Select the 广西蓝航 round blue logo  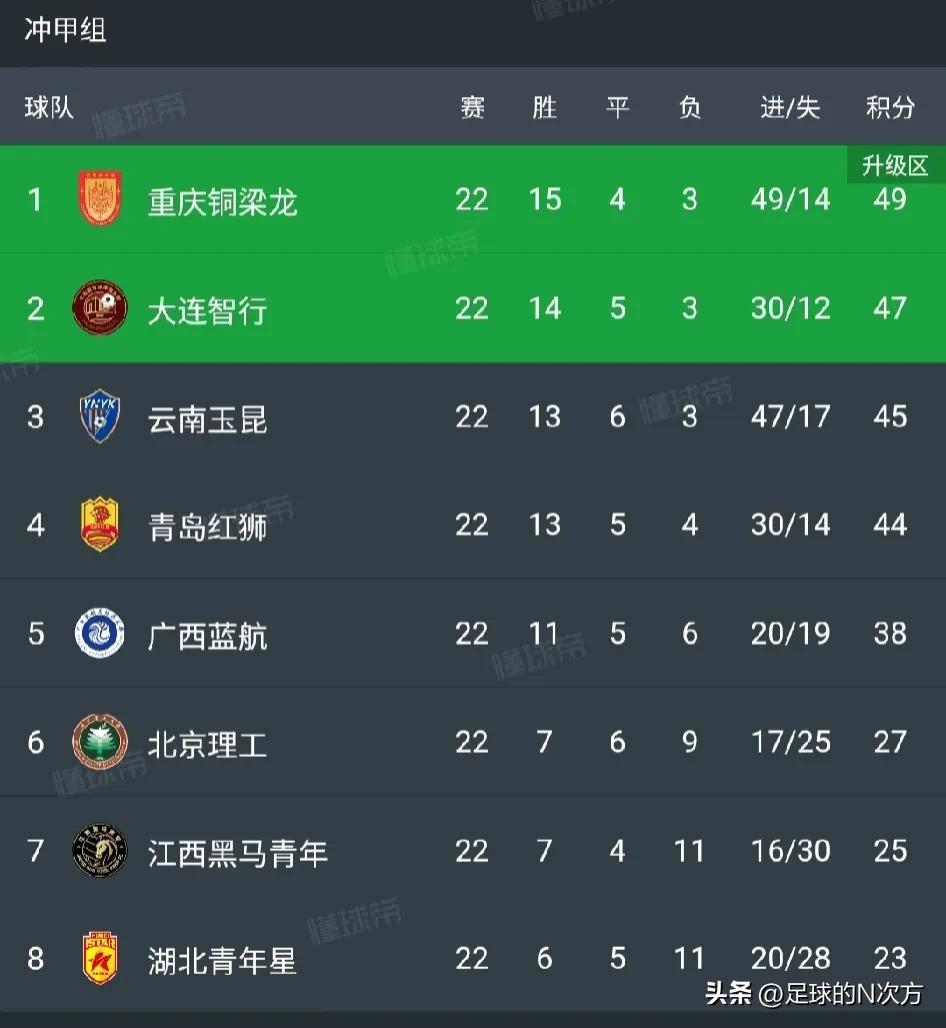tap(100, 634)
